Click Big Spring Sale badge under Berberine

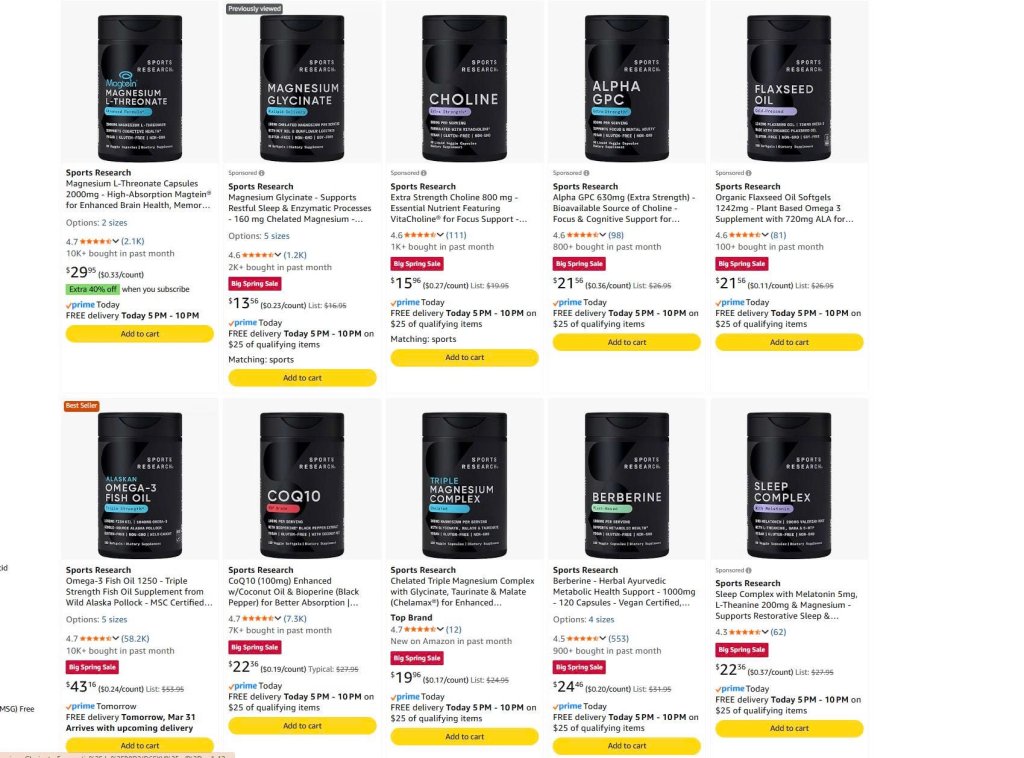579,667
